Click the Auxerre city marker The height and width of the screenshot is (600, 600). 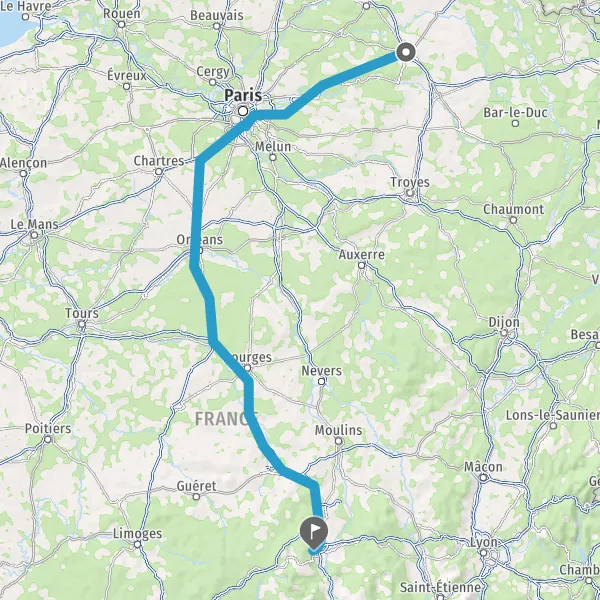(362, 265)
